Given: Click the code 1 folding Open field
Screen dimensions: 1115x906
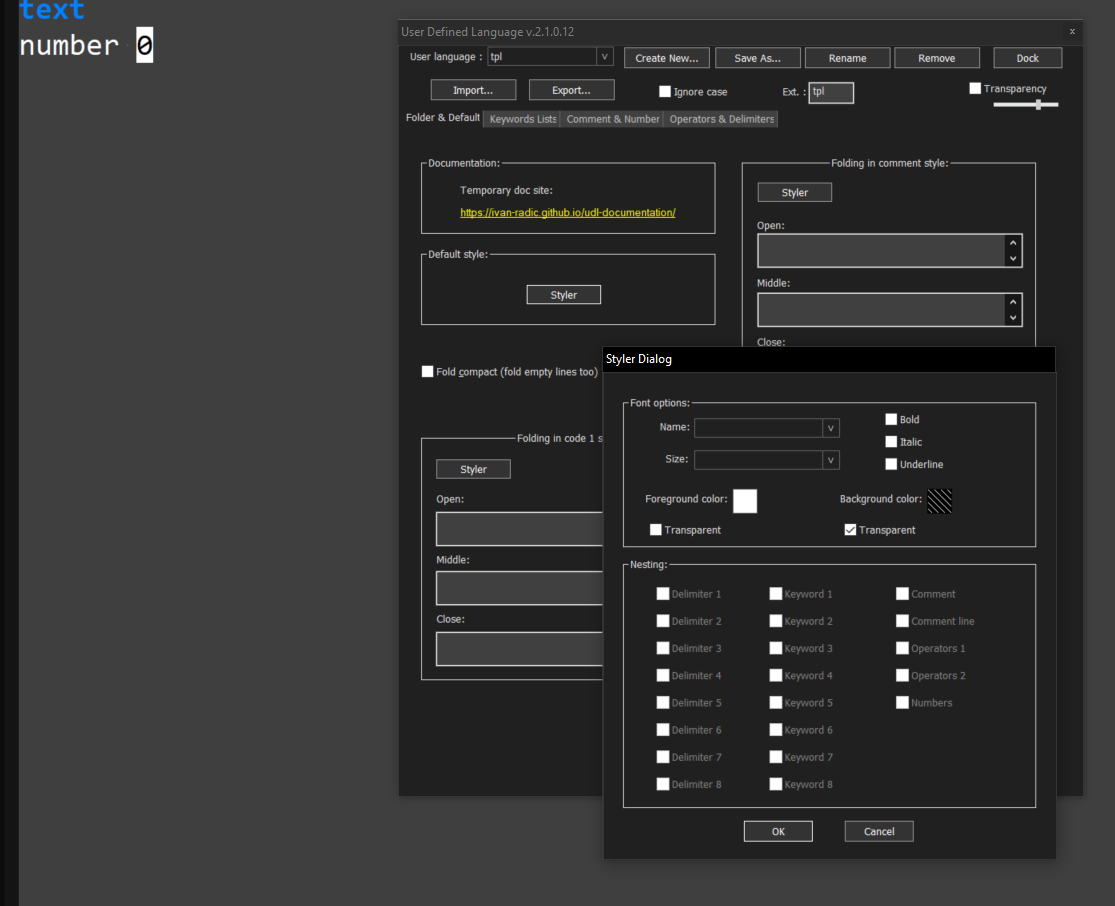Looking at the screenshot, I should (x=519, y=529).
